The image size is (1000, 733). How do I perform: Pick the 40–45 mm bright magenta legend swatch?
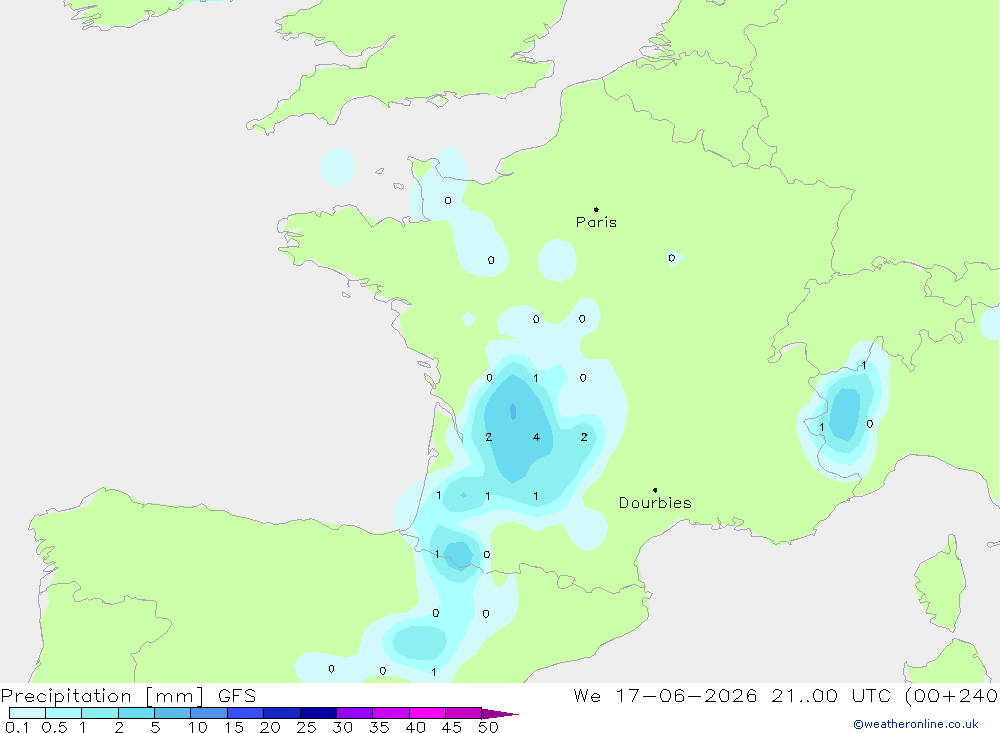pyautogui.click(x=427, y=713)
